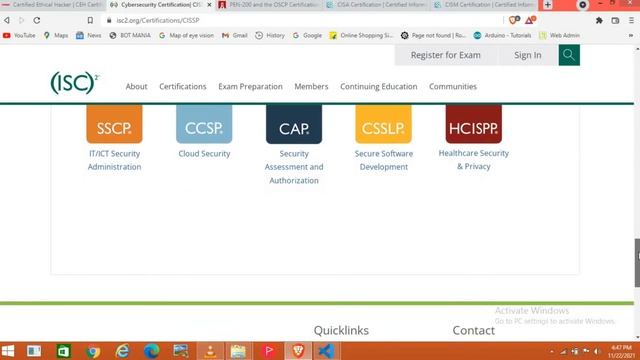Open Online Shopping bookmark
640x360 pixels.
coord(362,36)
